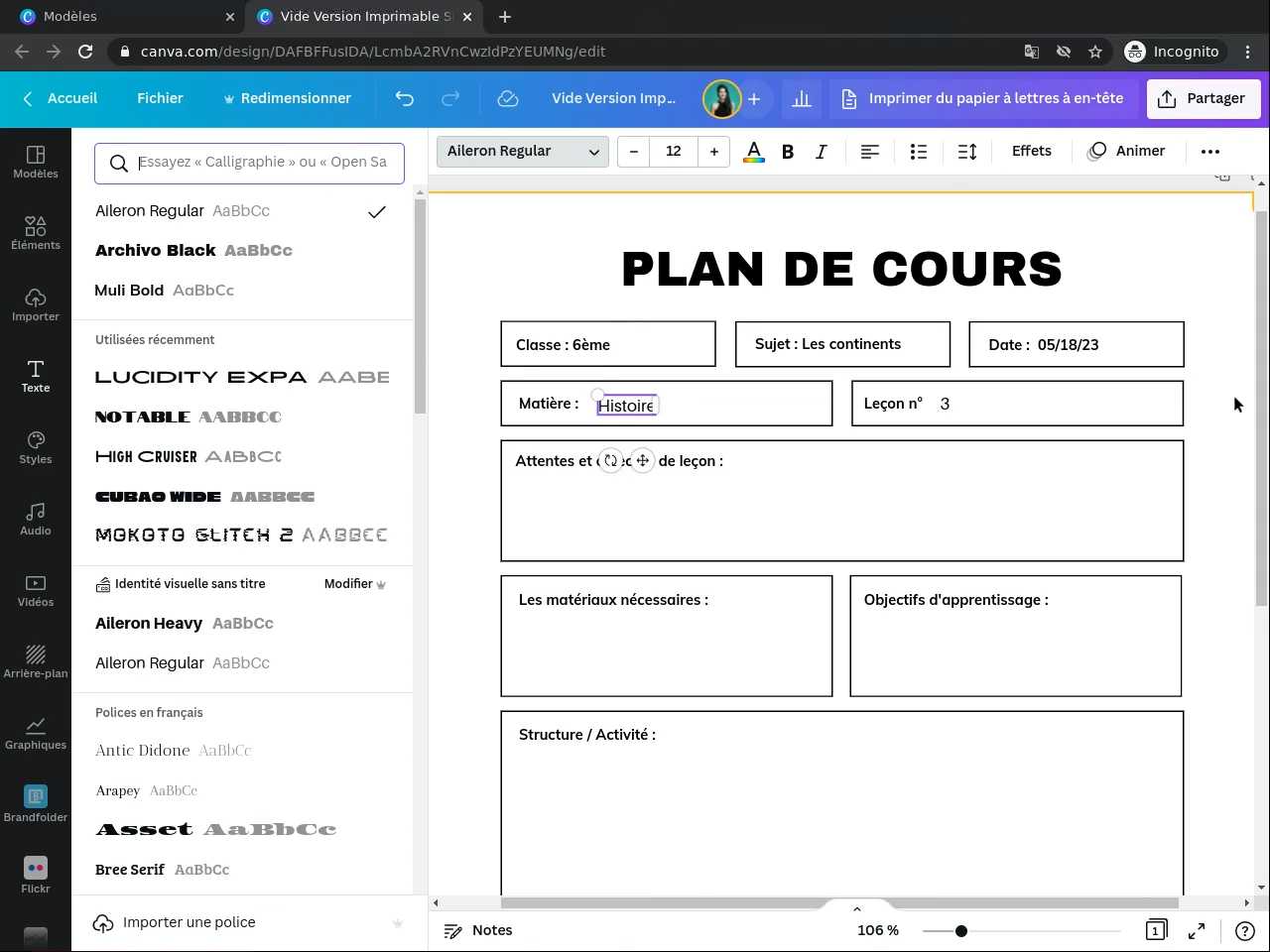Open the analytics chart icon

tap(802, 98)
